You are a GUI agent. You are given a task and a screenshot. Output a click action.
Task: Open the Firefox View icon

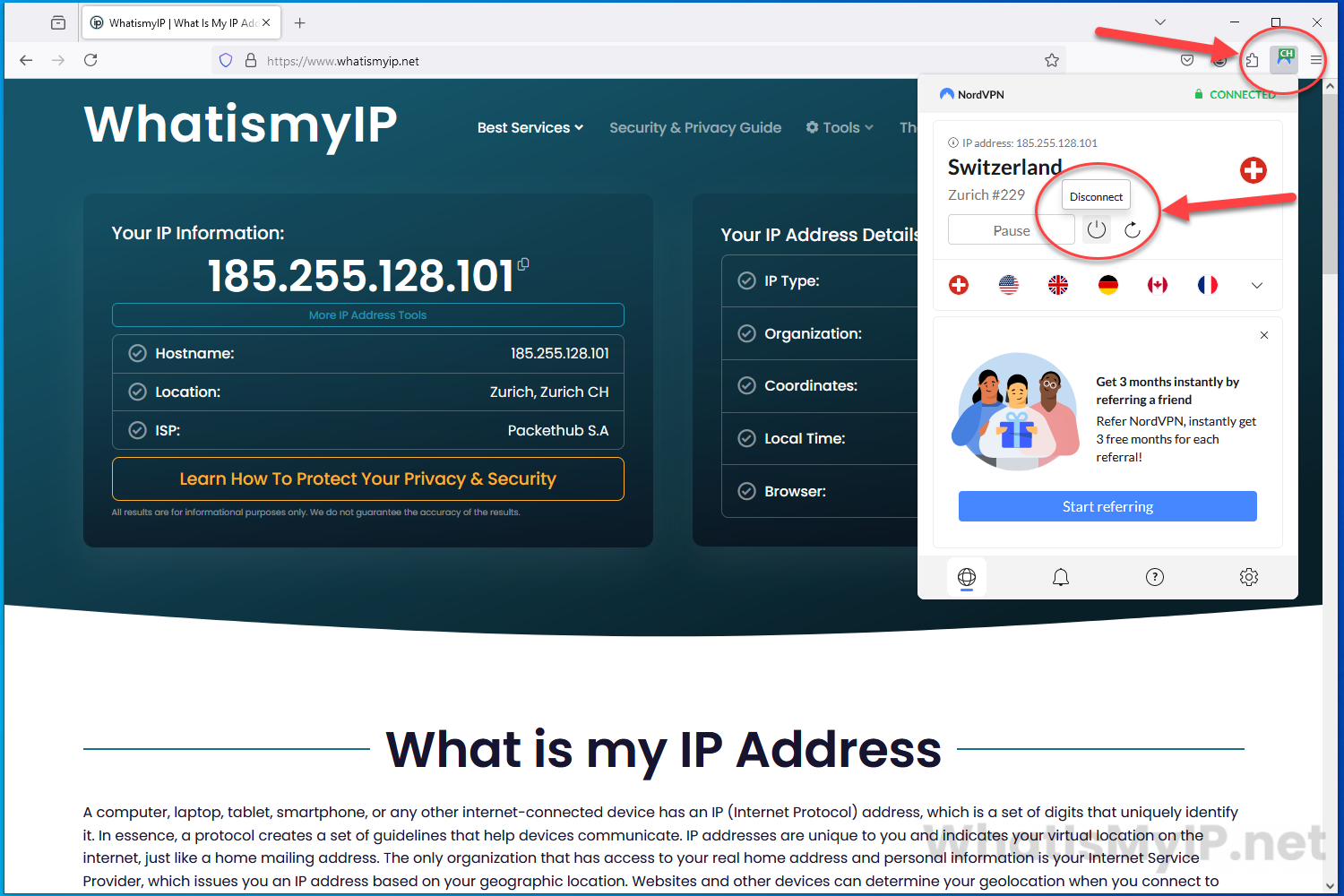(x=58, y=22)
